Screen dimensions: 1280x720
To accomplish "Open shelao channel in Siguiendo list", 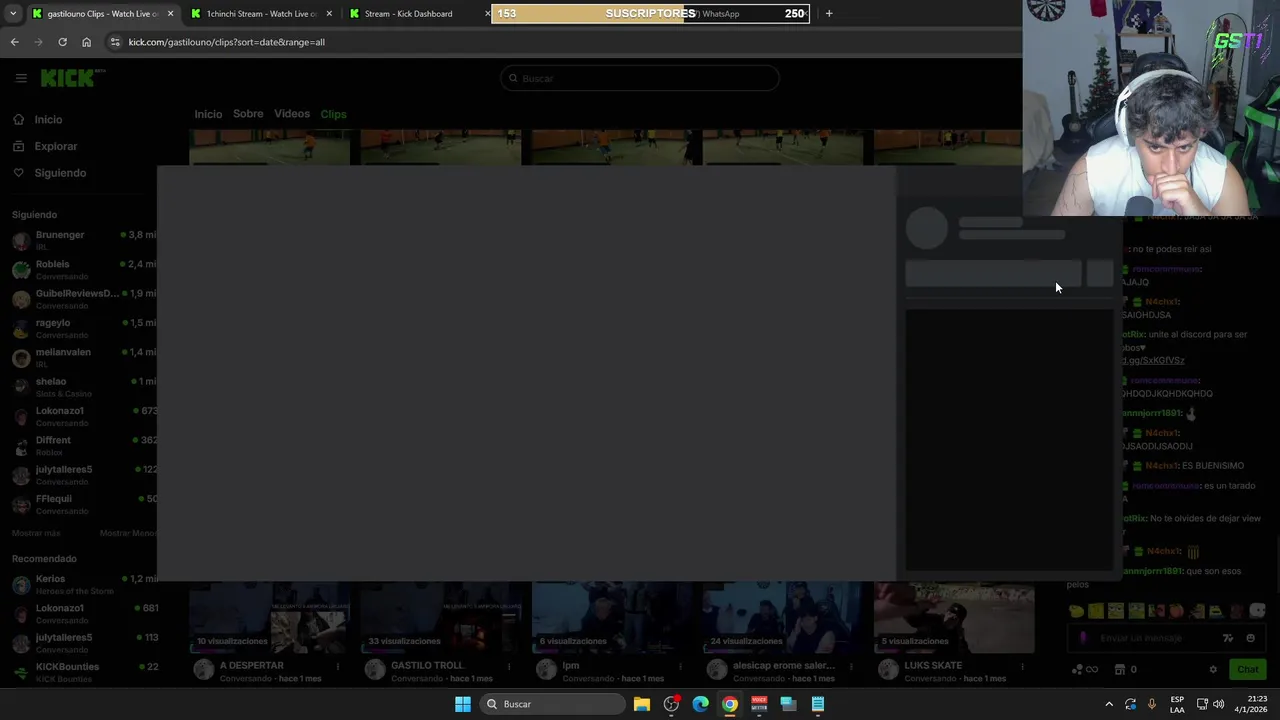I will (x=83, y=386).
